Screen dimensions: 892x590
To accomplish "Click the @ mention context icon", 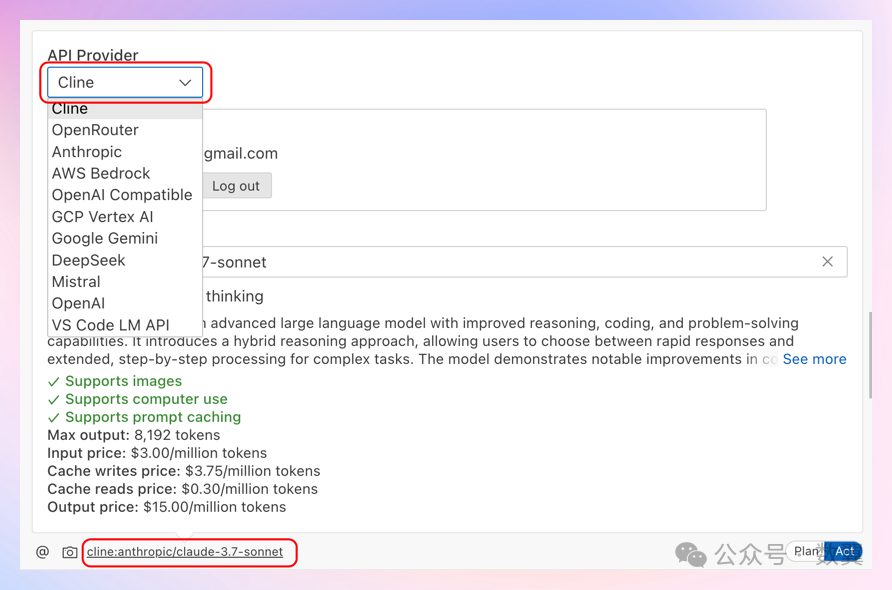I will coord(42,552).
